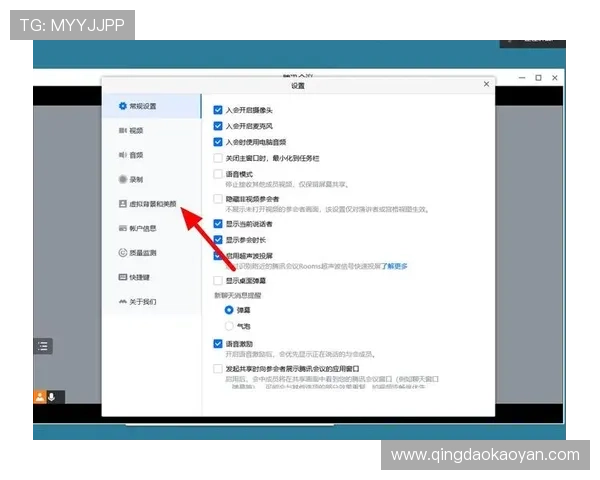Uncheck 语音激励 checkbox
Image resolution: width=600 pixels, height=480 pixels.
(218, 344)
